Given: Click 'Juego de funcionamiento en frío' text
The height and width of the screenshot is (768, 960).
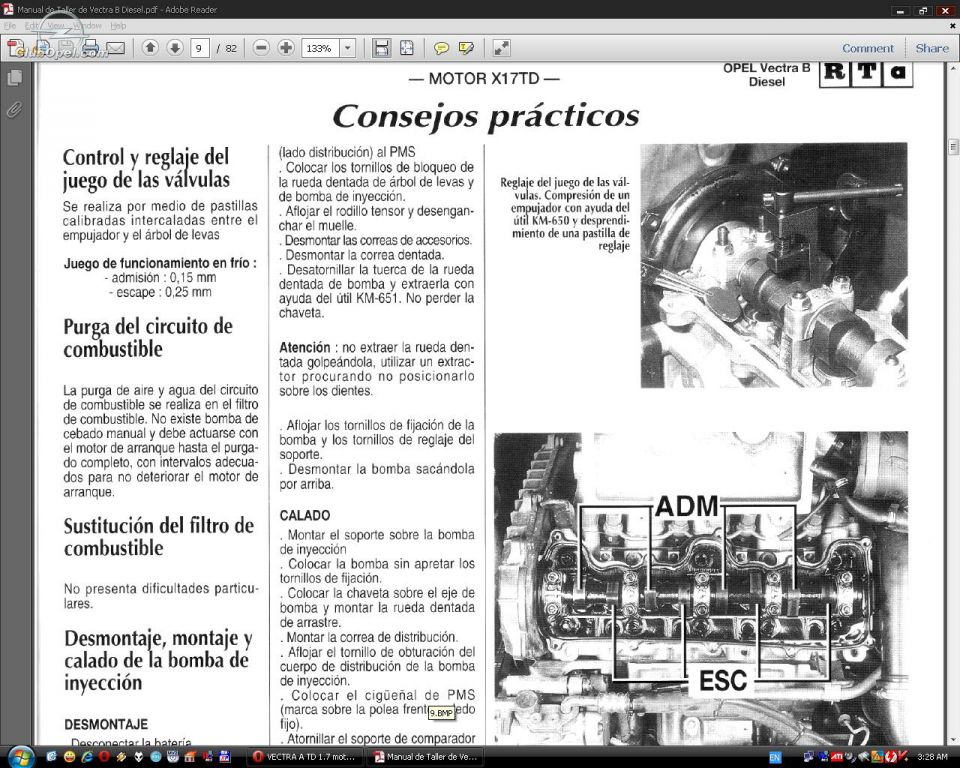Looking at the screenshot, I should tap(160, 263).
